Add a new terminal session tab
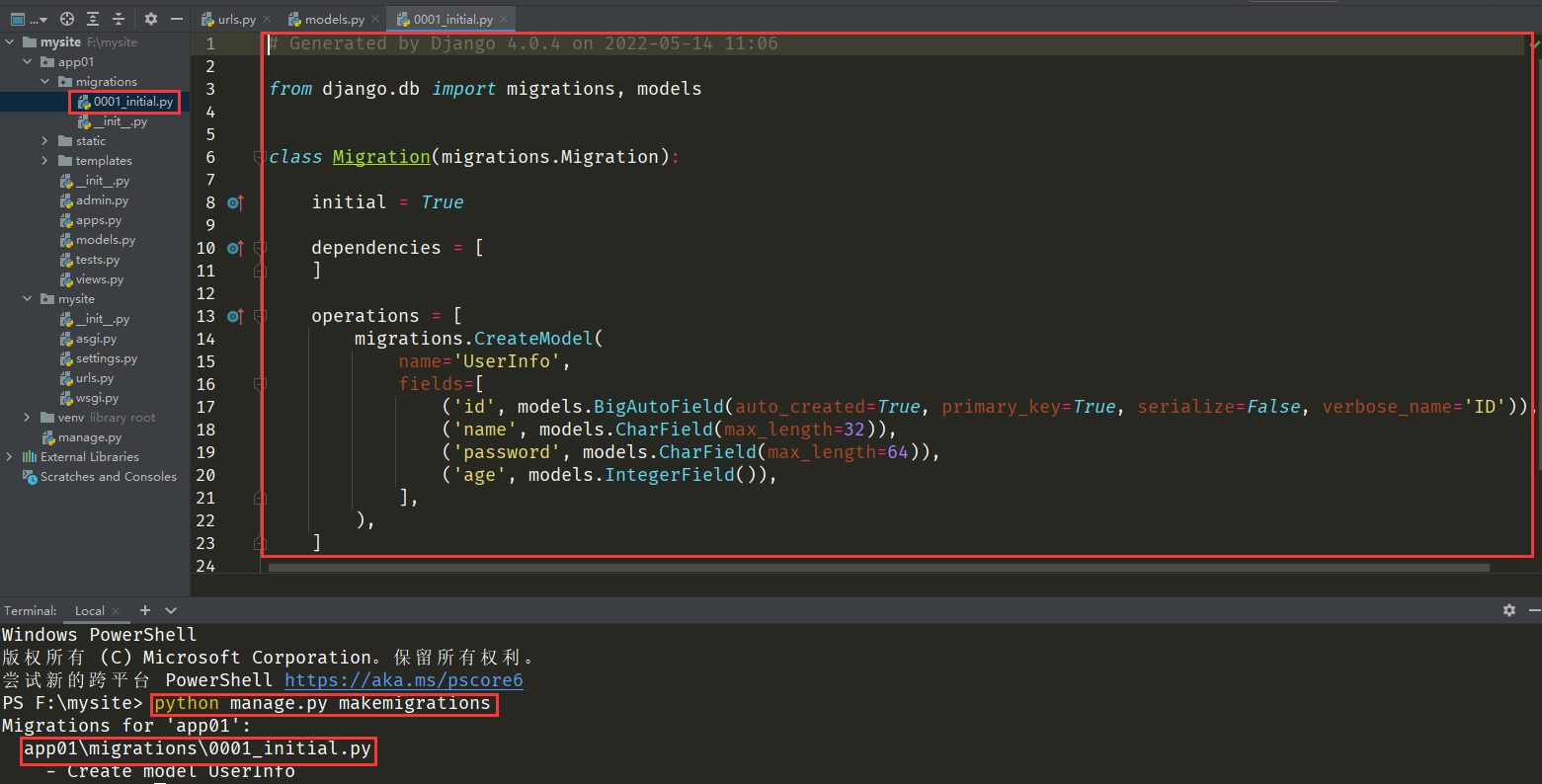This screenshot has height=784, width=1542. pos(145,610)
